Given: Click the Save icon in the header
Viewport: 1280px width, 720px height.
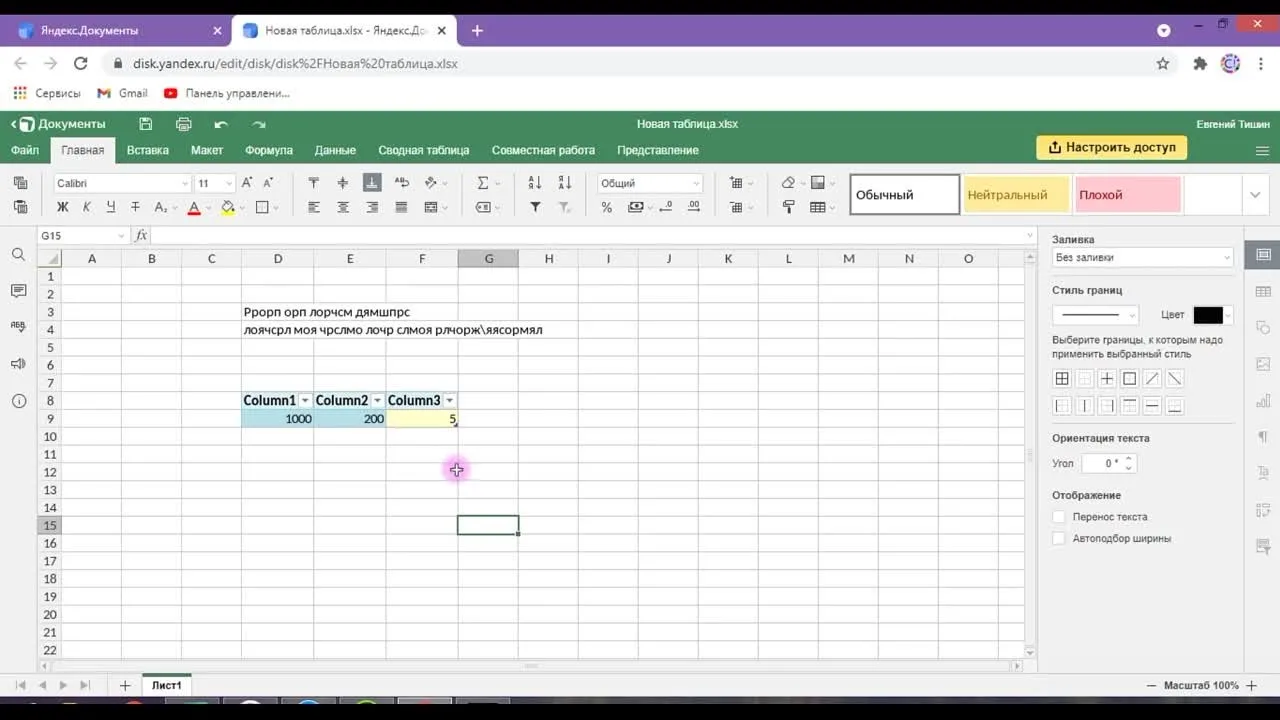Looking at the screenshot, I should point(146,124).
